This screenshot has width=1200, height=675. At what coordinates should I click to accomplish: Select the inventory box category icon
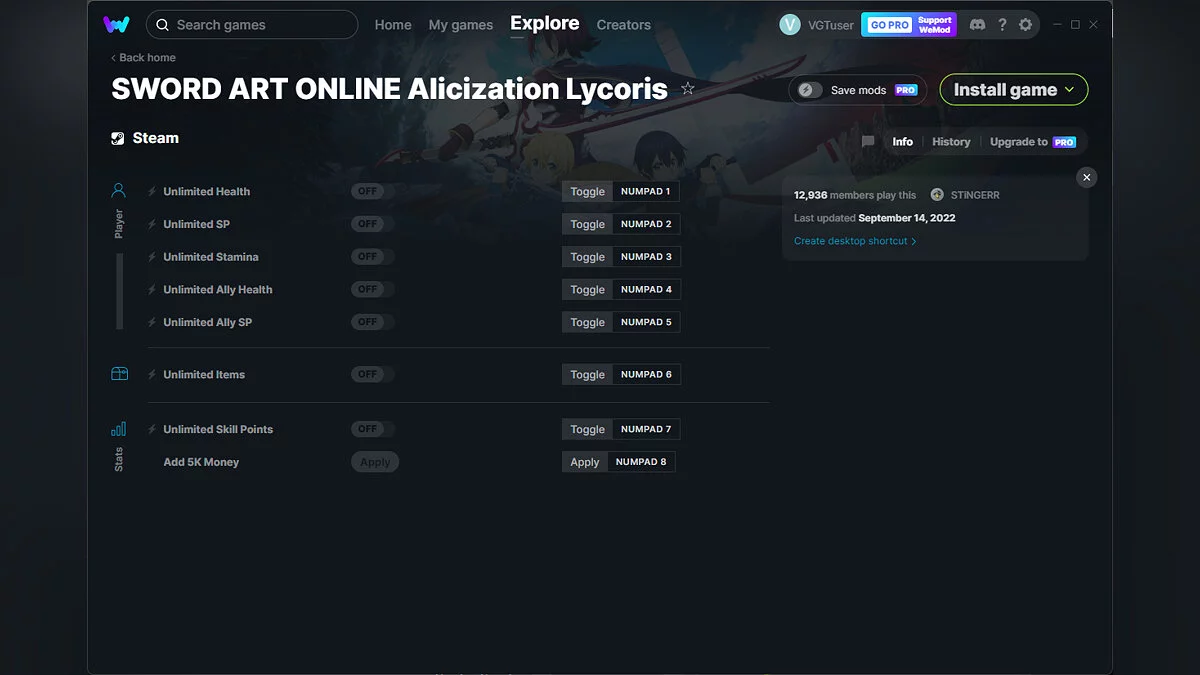pyautogui.click(x=119, y=374)
